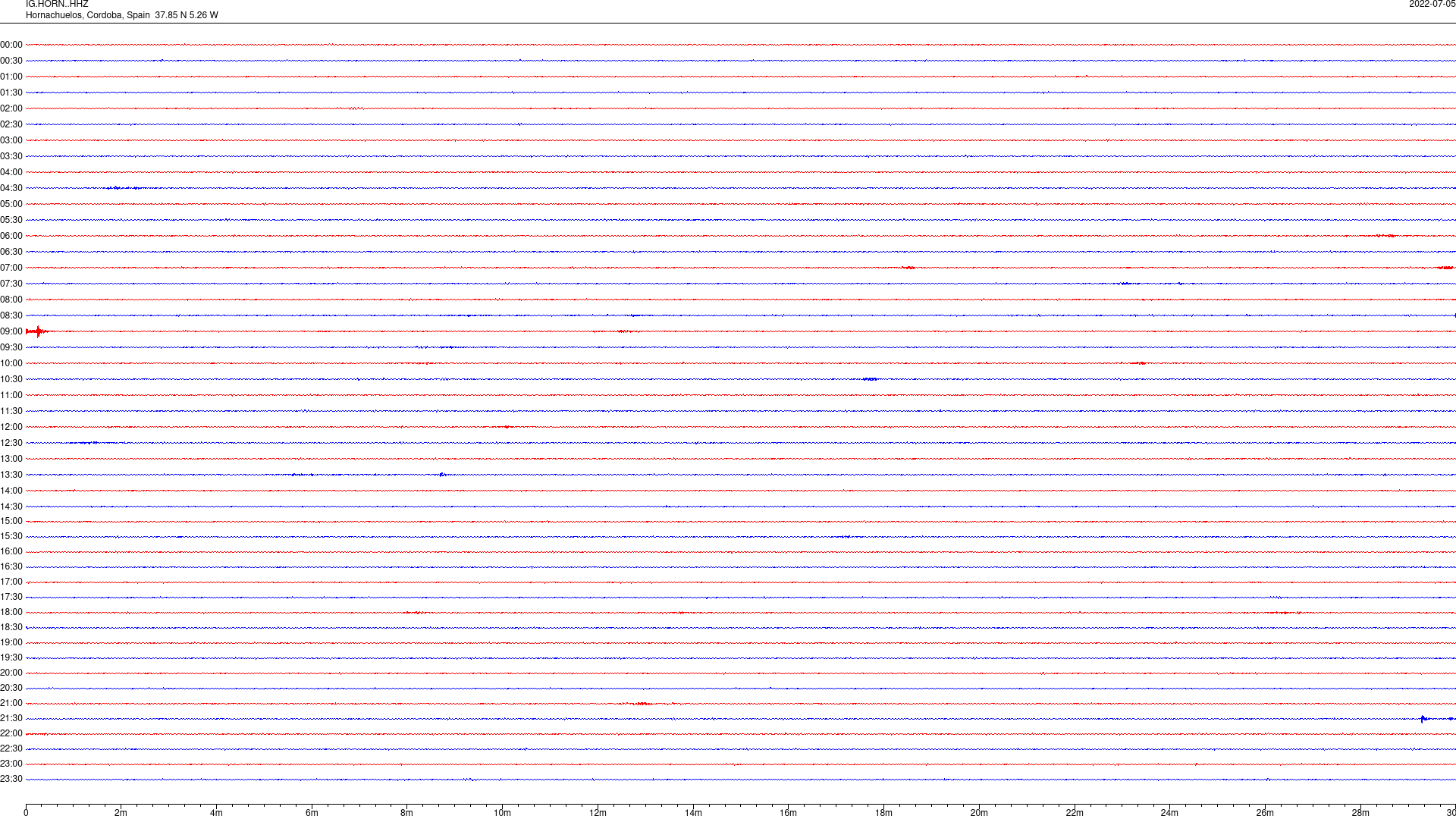Click the station code IG.HORN..HHZ

pyautogui.click(x=57, y=5)
